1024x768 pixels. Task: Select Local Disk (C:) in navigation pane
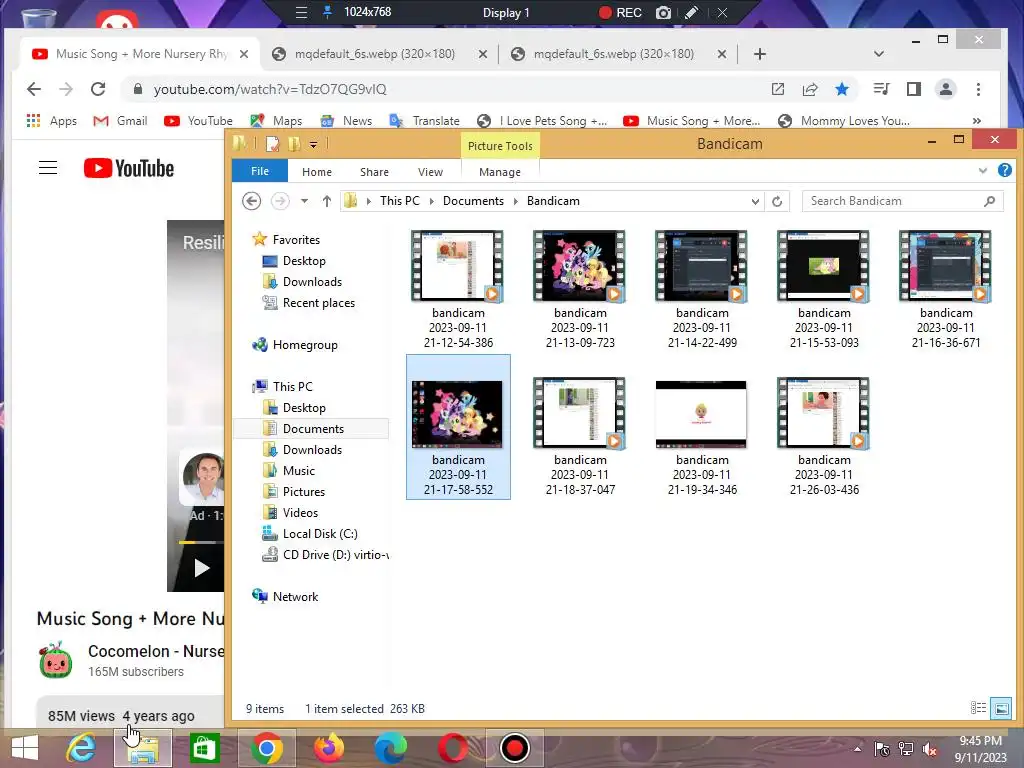319,534
